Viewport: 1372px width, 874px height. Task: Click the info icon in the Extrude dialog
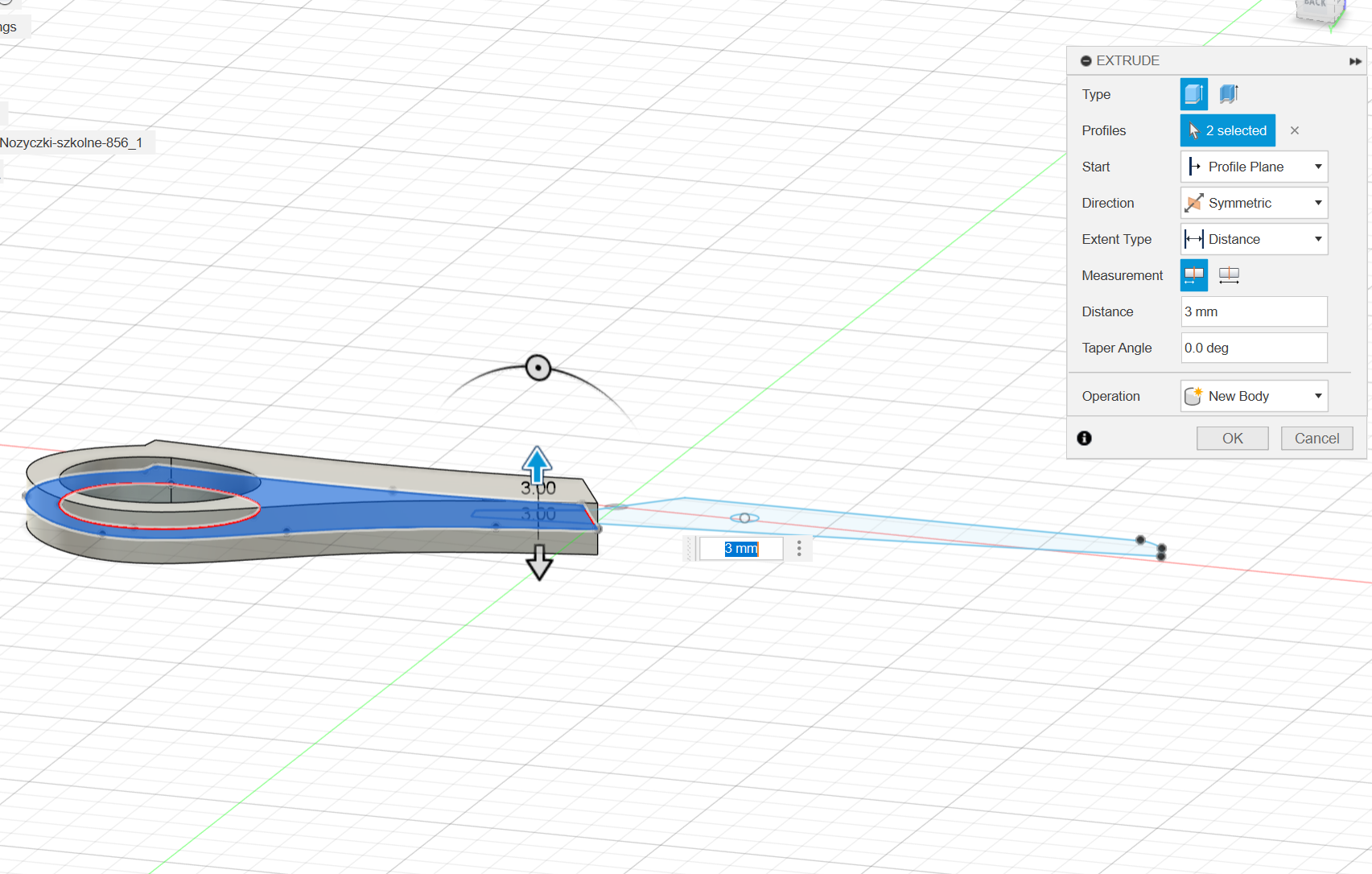tap(1084, 438)
